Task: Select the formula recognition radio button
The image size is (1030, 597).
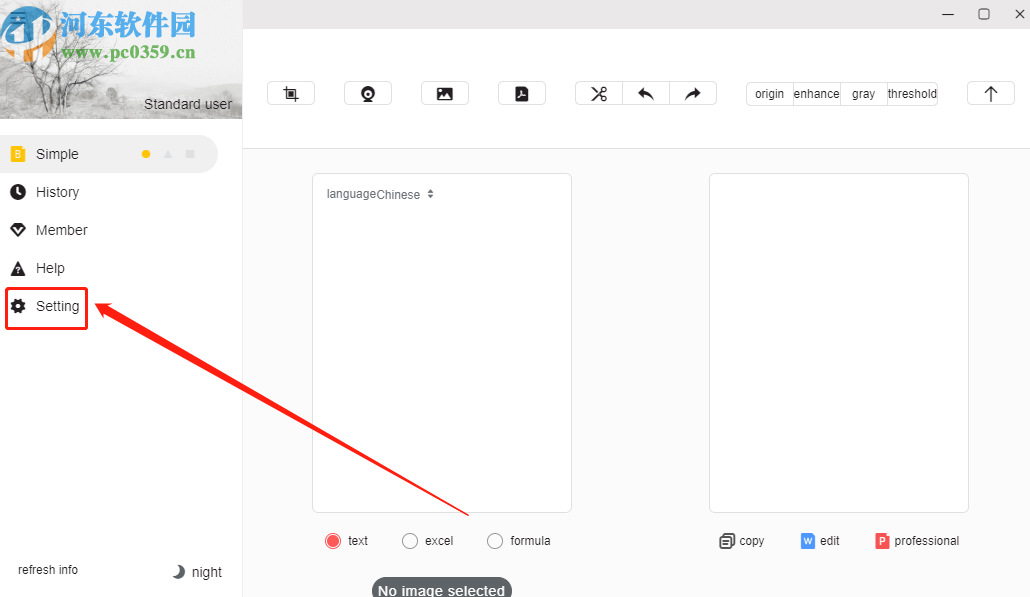Action: [495, 541]
